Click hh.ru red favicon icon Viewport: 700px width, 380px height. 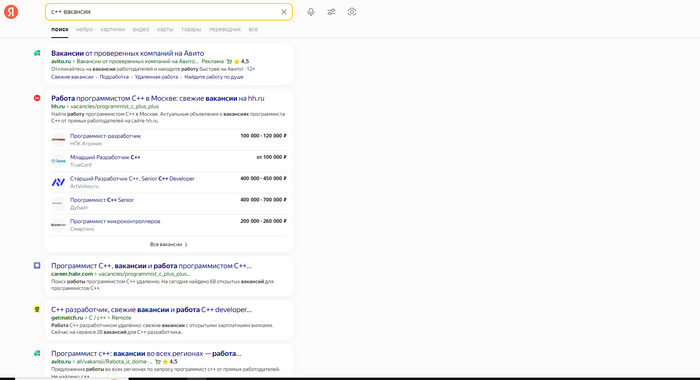point(37,98)
